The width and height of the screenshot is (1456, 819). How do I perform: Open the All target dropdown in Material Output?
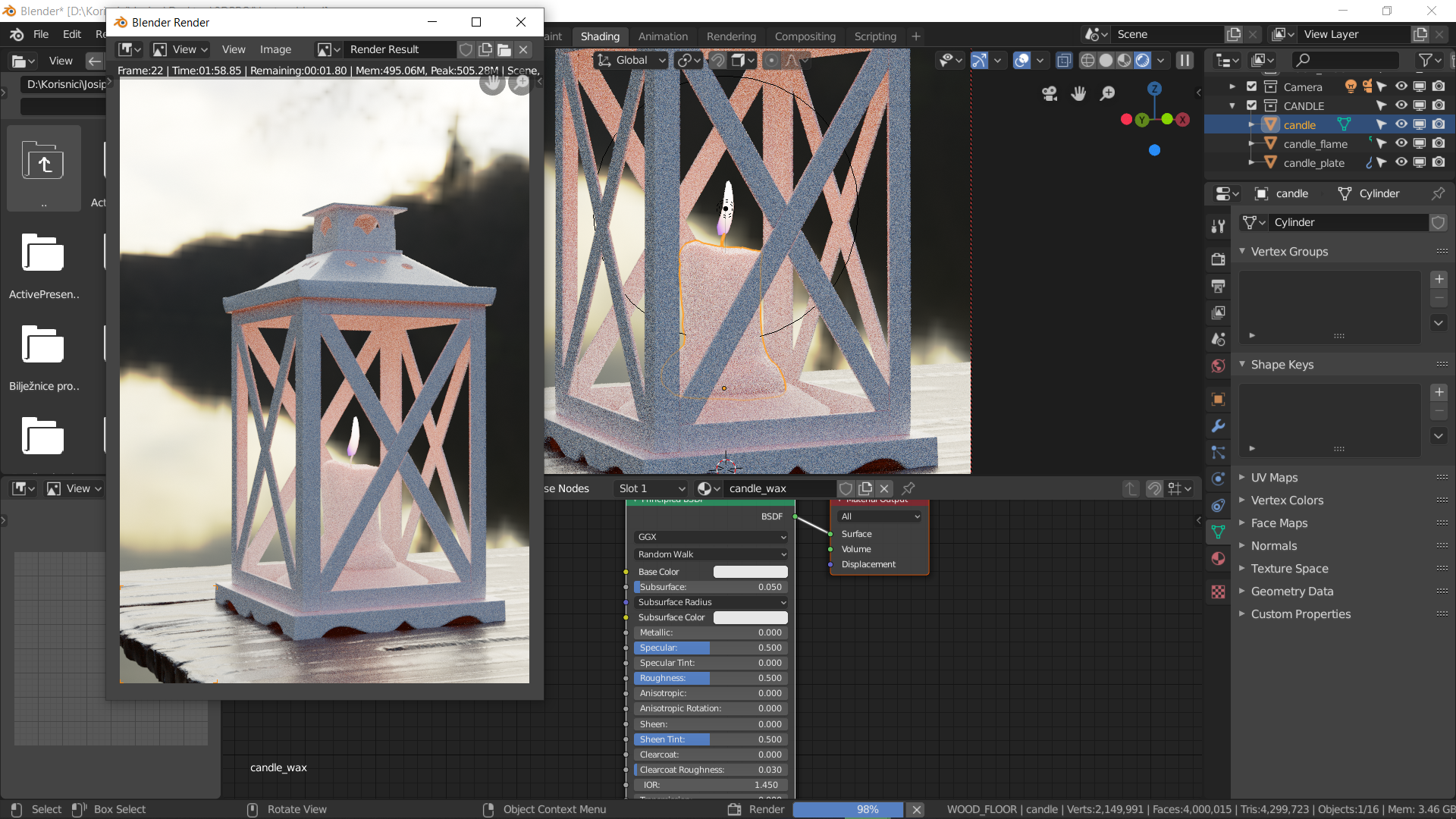tap(879, 516)
